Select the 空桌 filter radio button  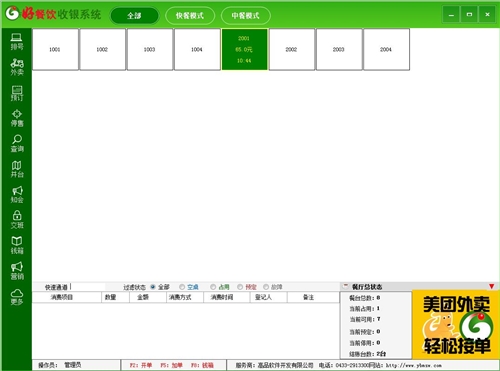[182, 287]
